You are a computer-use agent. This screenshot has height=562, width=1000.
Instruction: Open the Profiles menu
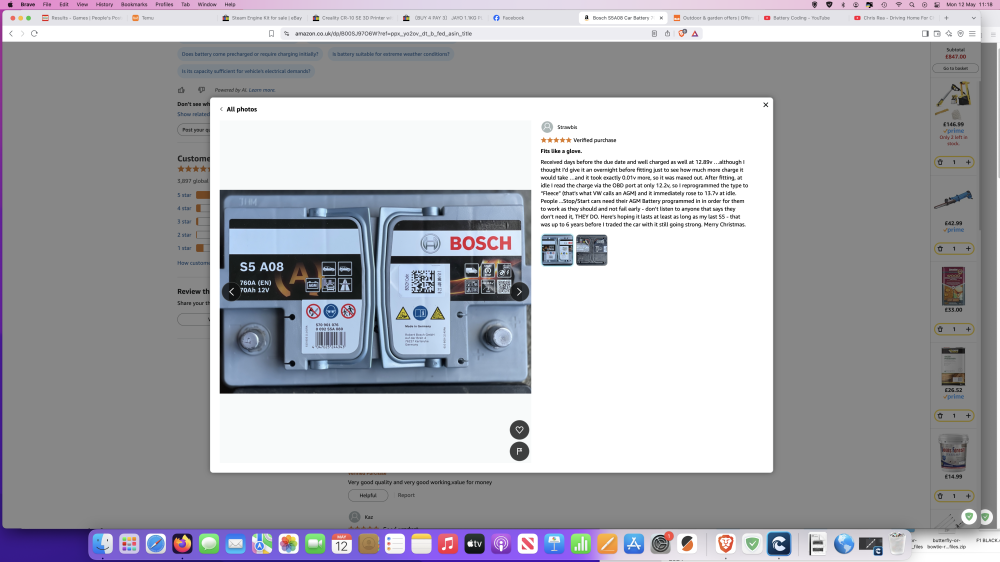coord(164,4)
